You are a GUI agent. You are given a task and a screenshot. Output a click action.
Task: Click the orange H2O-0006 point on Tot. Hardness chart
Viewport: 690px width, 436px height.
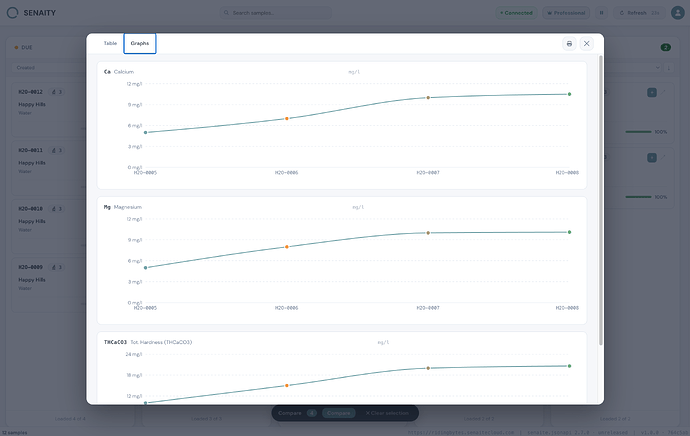tap(287, 385)
